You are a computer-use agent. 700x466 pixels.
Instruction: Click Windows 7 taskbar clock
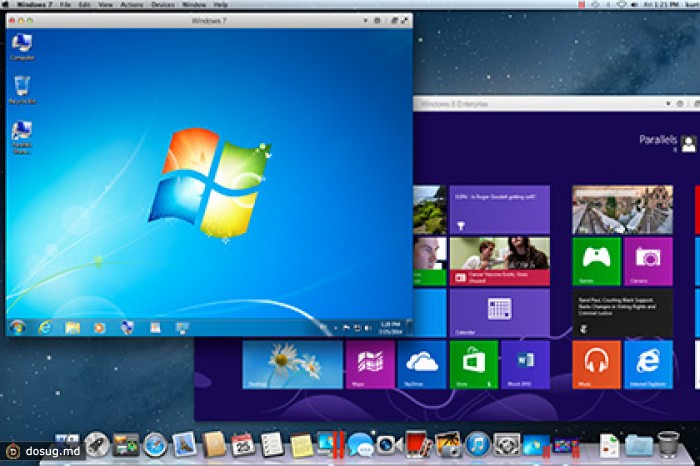[390, 328]
